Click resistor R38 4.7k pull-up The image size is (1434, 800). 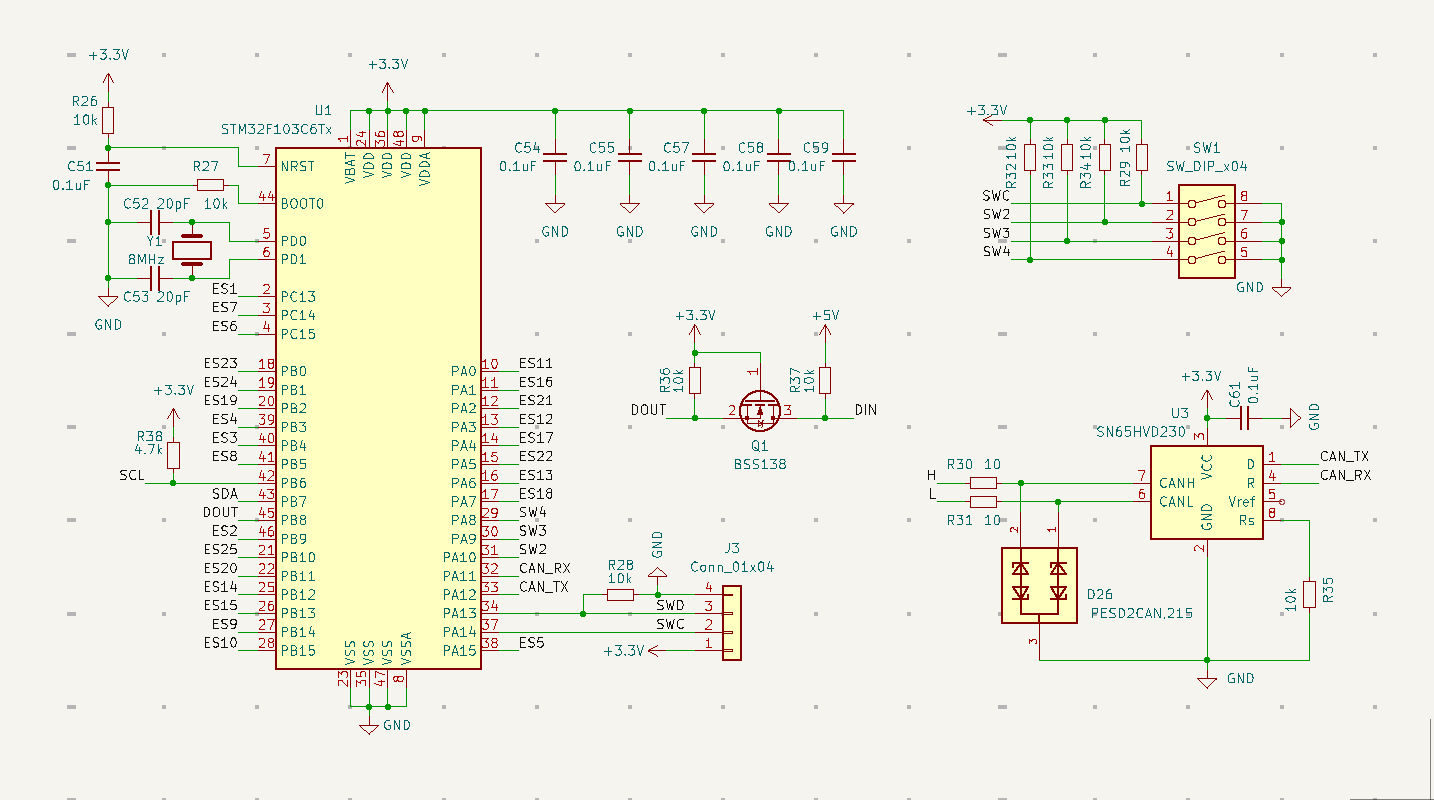pos(174,455)
